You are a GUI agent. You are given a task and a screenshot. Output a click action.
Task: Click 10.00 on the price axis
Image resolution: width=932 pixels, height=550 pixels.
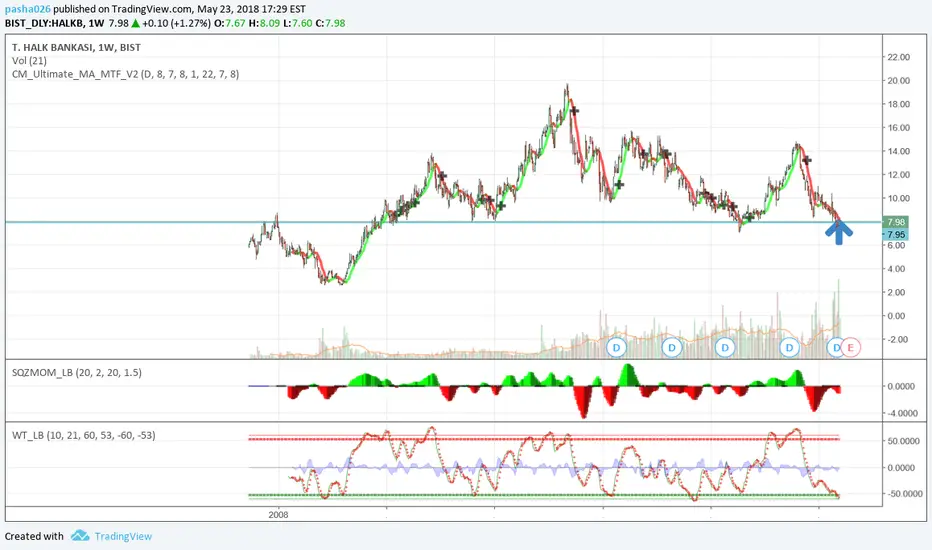click(x=898, y=198)
